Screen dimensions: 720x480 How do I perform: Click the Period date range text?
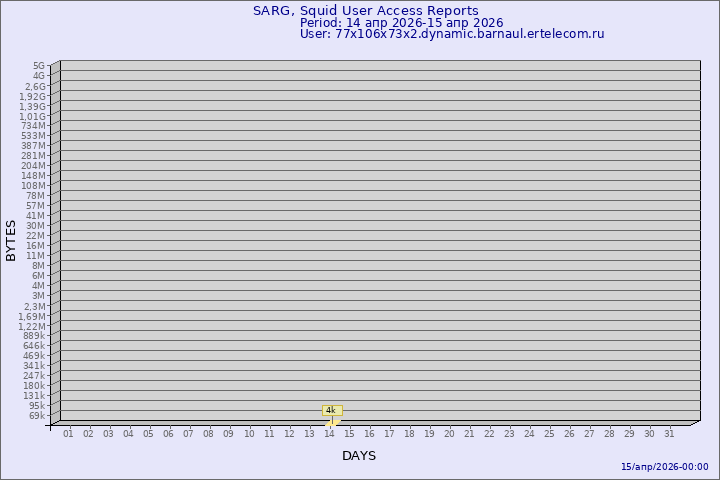tap(401, 23)
